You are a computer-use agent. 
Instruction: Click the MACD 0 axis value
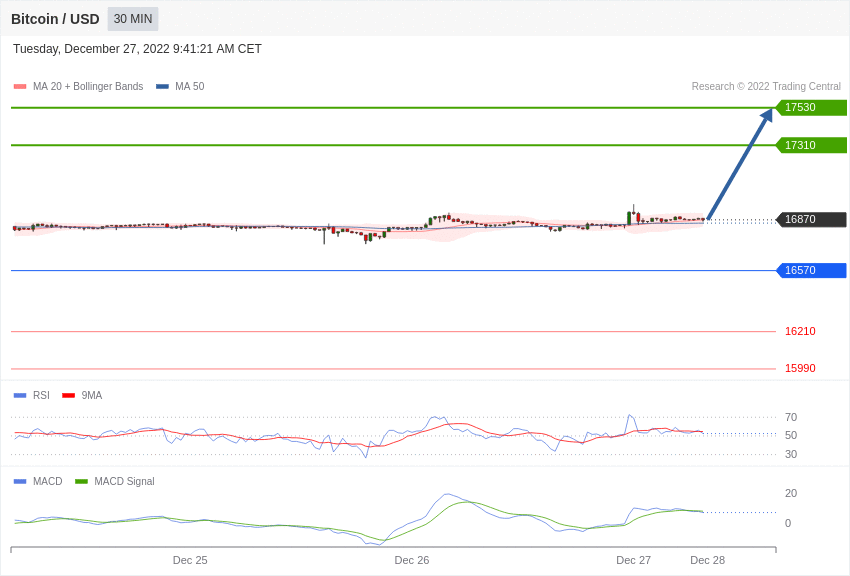pos(788,523)
